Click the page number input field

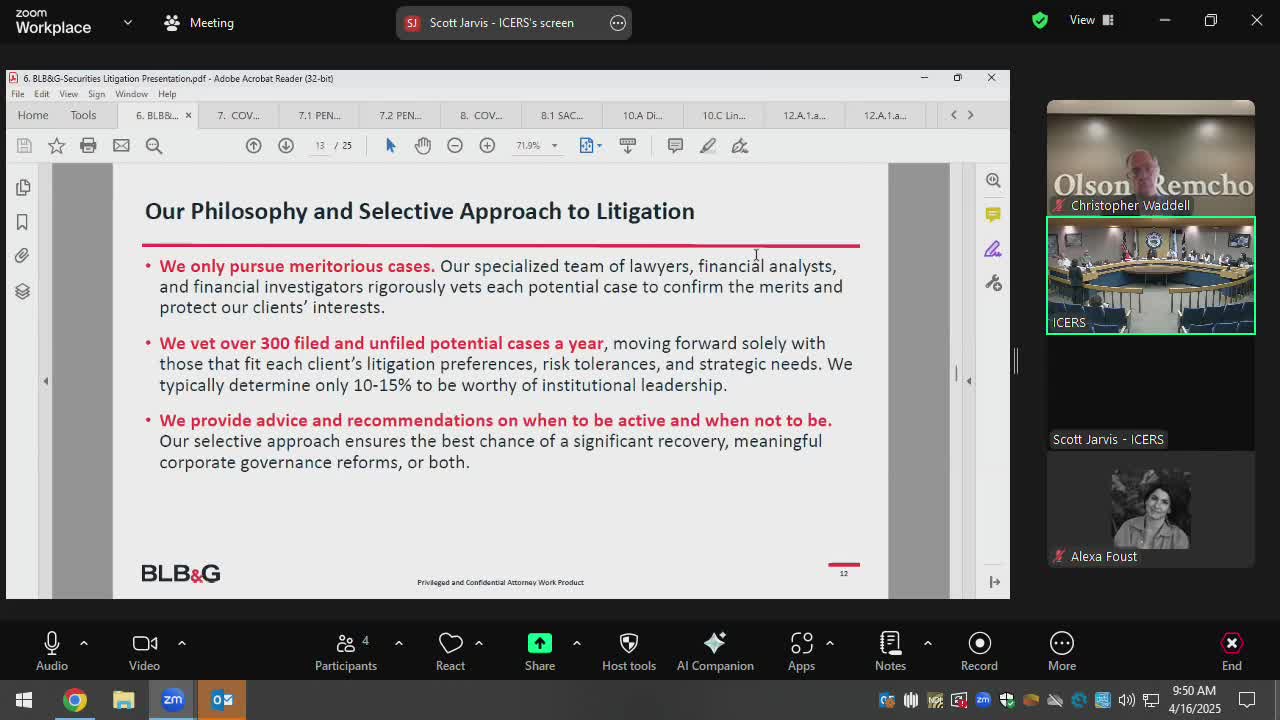click(320, 146)
